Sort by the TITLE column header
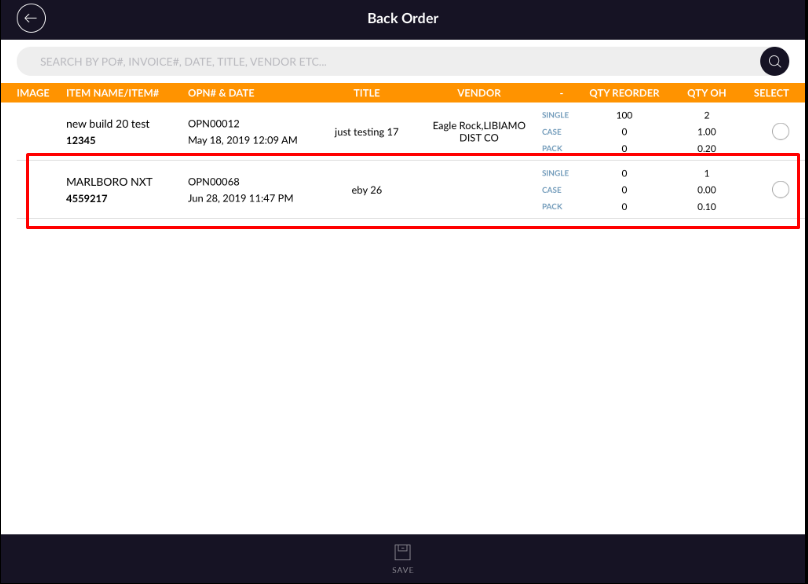The height and width of the screenshot is (584, 808). pos(367,93)
